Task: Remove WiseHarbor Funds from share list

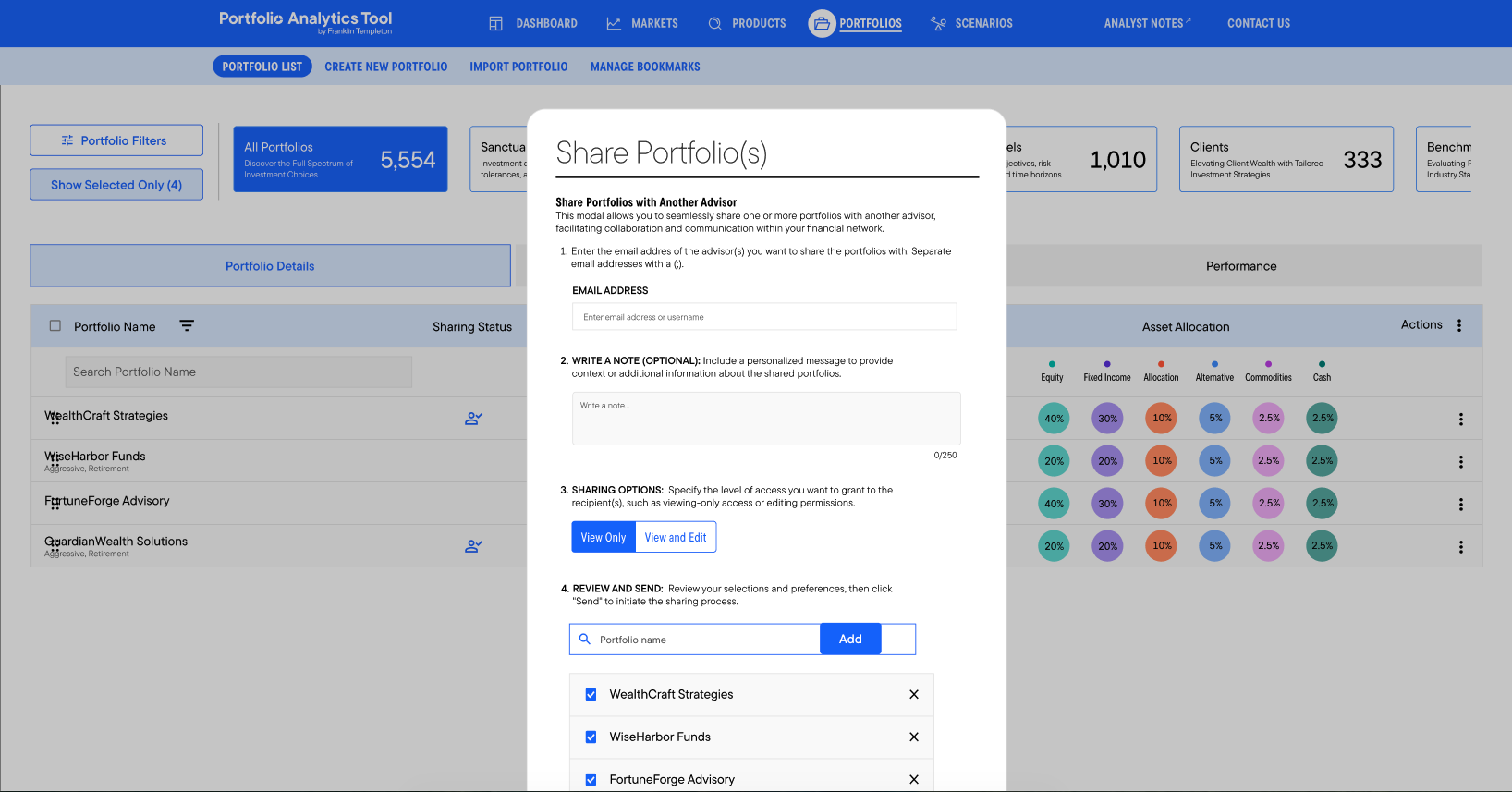Action: (x=914, y=737)
